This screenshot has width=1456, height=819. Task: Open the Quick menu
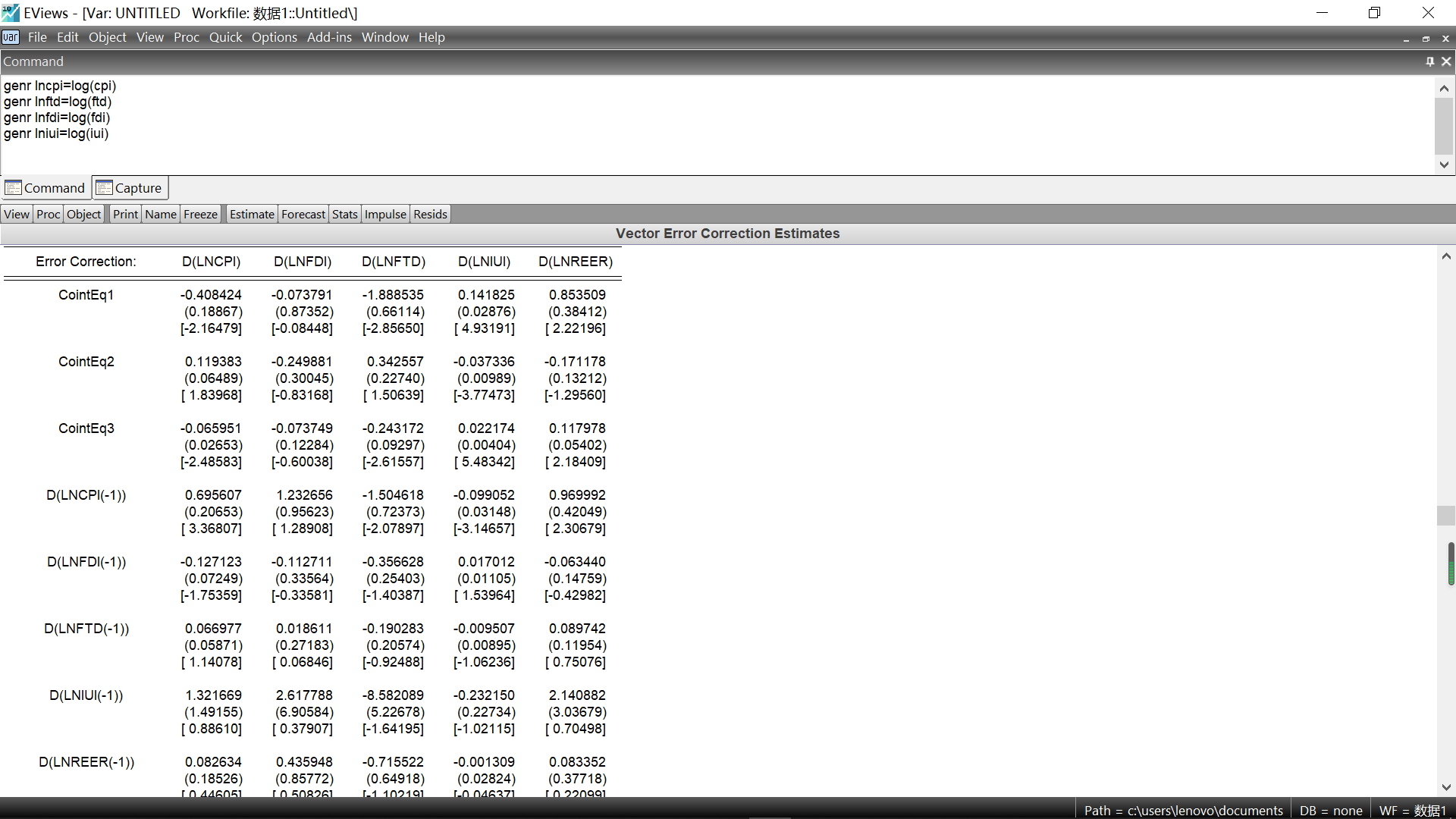225,37
